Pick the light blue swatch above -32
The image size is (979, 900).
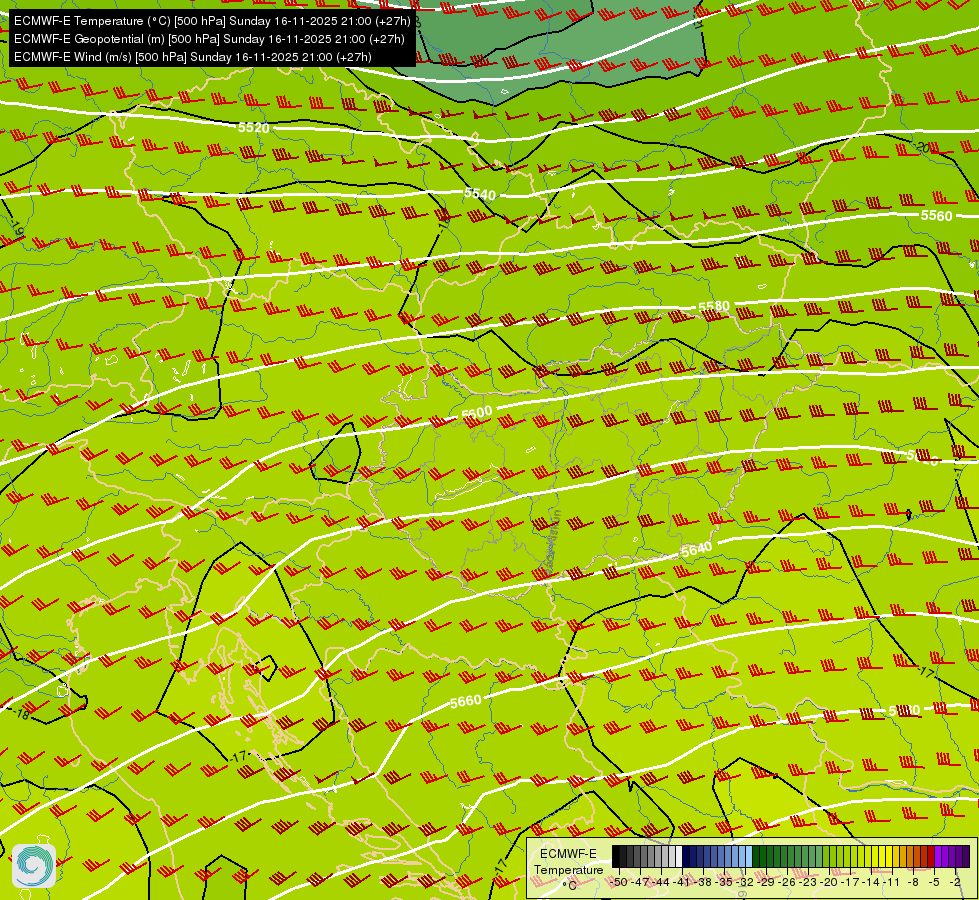pos(749,856)
